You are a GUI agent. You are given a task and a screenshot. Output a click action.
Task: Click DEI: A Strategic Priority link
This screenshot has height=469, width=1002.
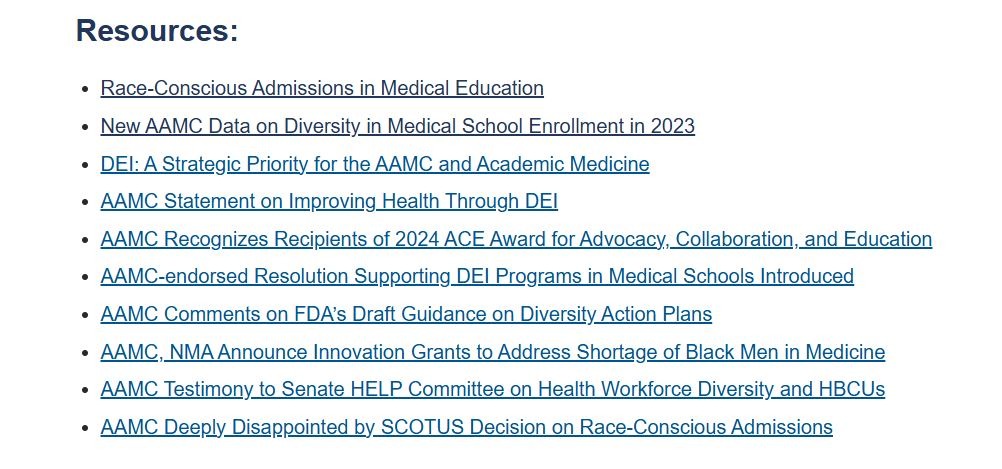[x=375, y=164]
